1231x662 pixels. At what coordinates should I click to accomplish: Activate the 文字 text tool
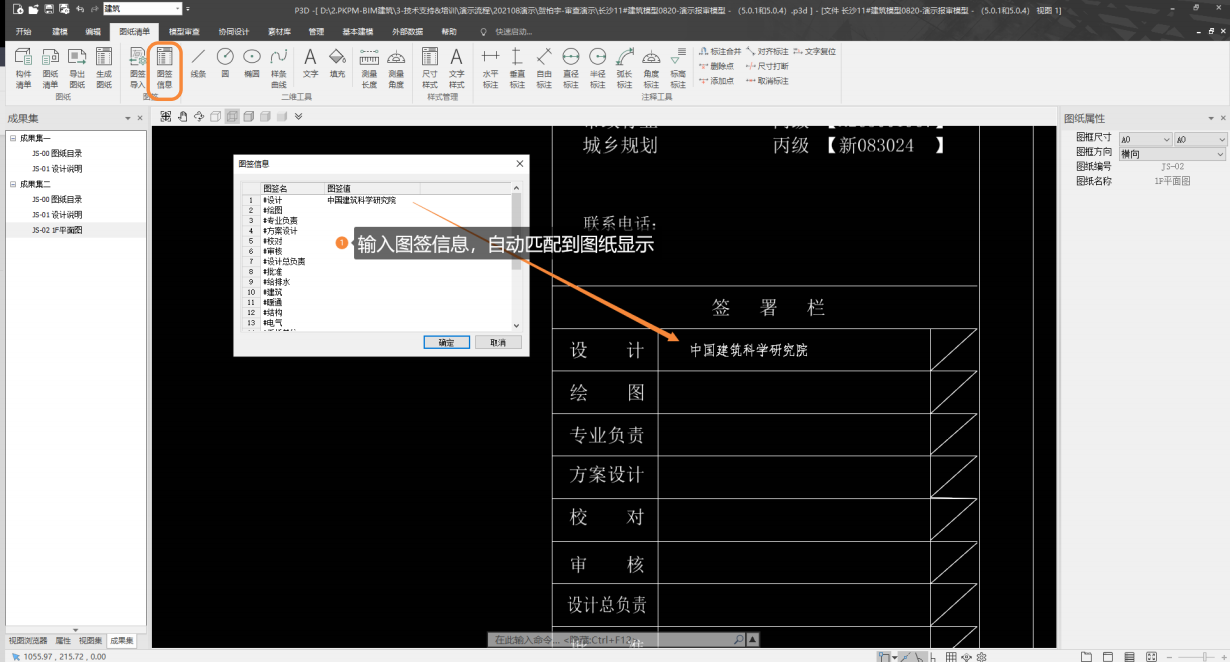pyautogui.click(x=310, y=63)
